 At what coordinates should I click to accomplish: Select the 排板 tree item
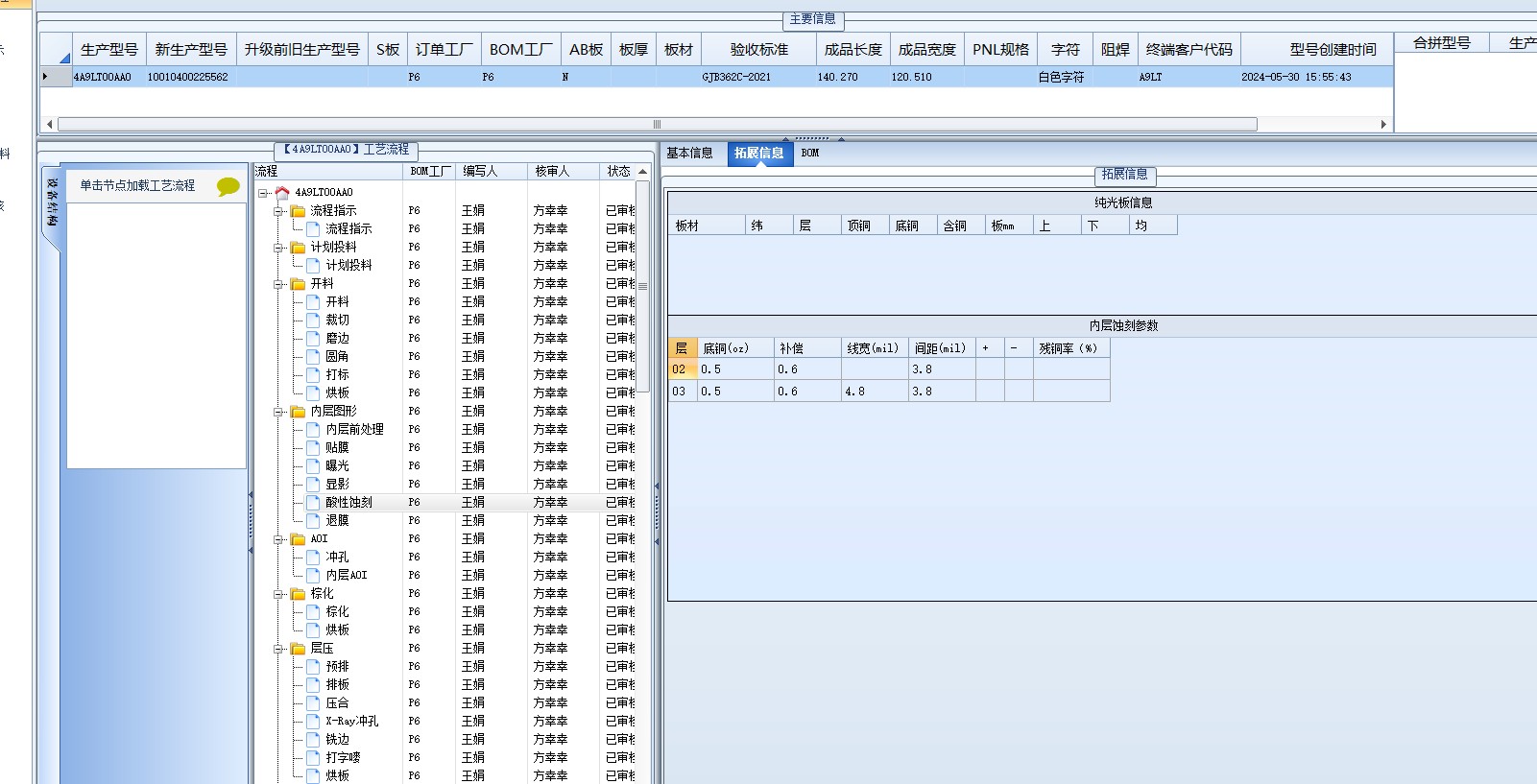click(x=337, y=684)
